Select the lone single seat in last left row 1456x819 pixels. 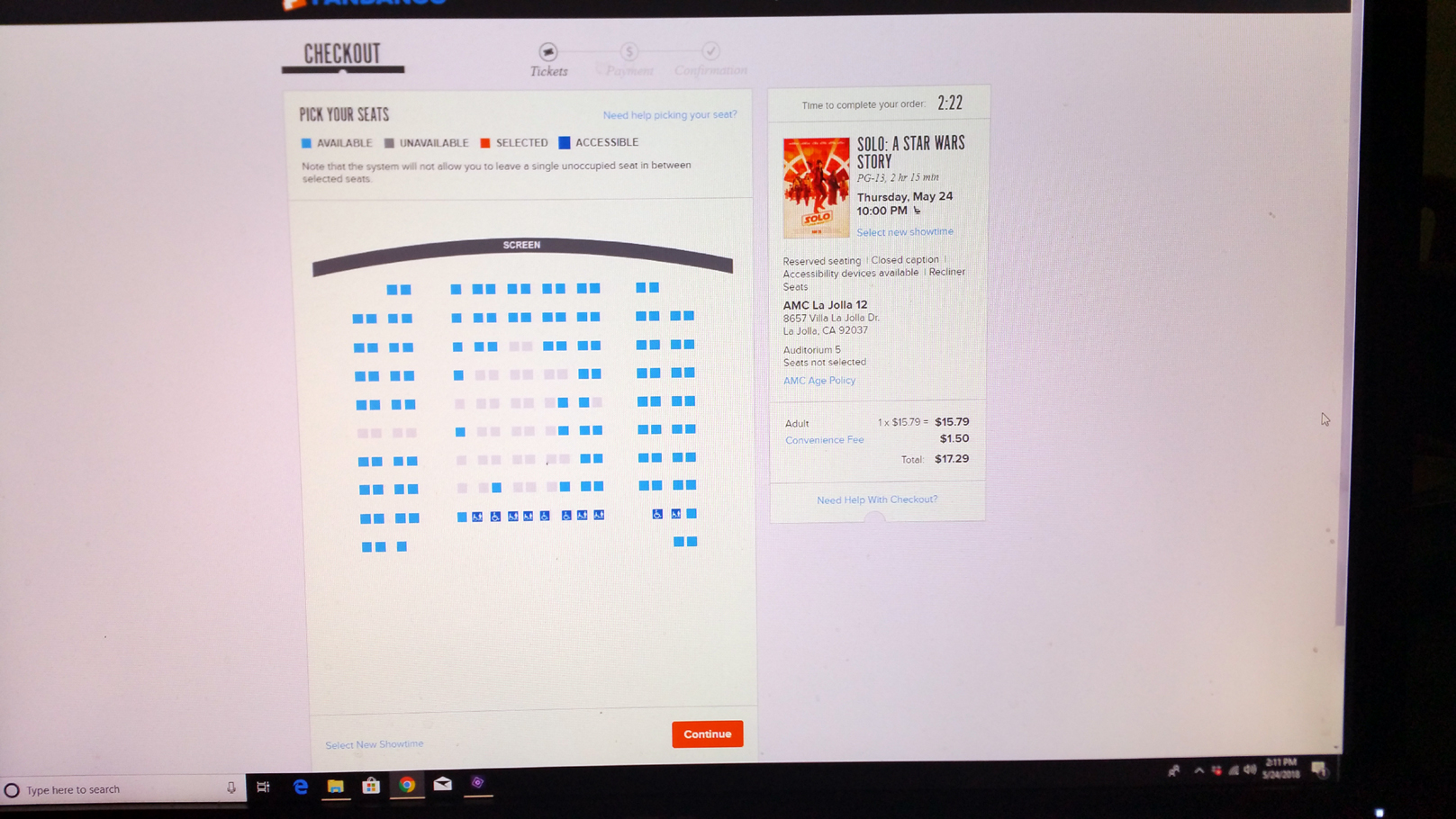tap(402, 546)
